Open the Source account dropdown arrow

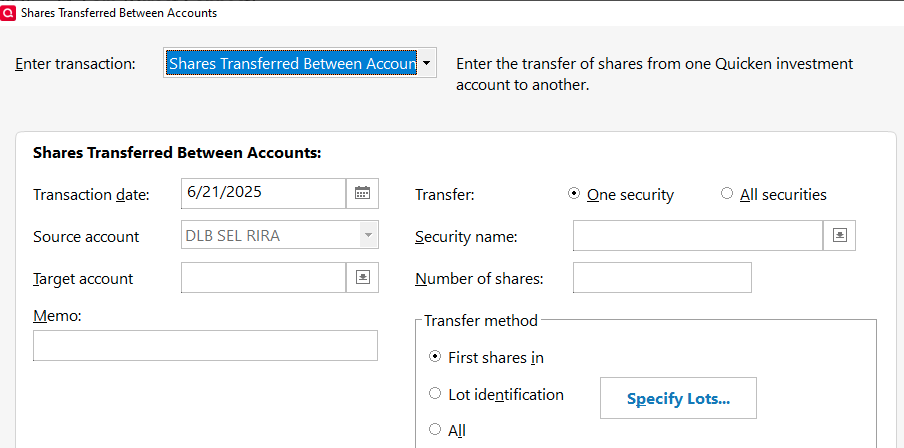click(369, 236)
